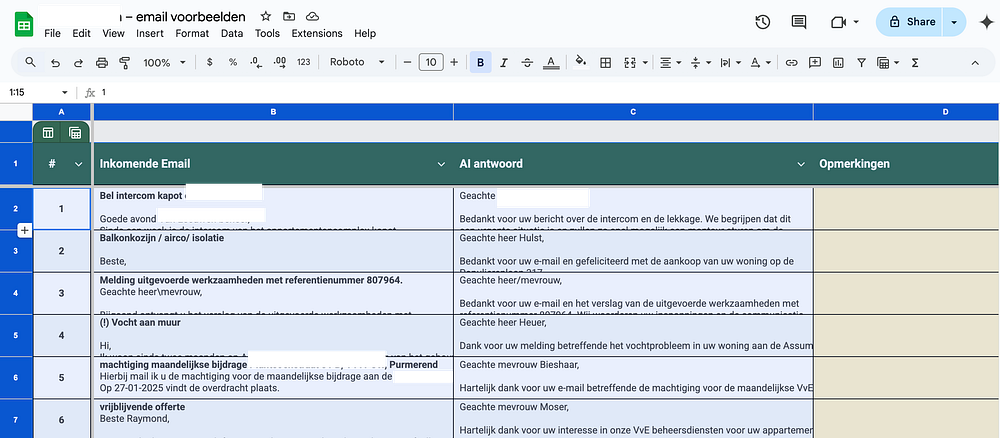Increase font size with plus button

tap(454, 62)
